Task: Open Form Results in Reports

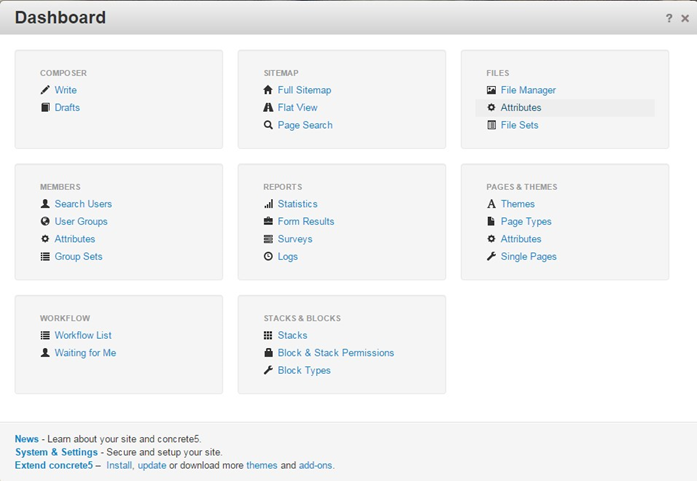Action: (x=306, y=221)
